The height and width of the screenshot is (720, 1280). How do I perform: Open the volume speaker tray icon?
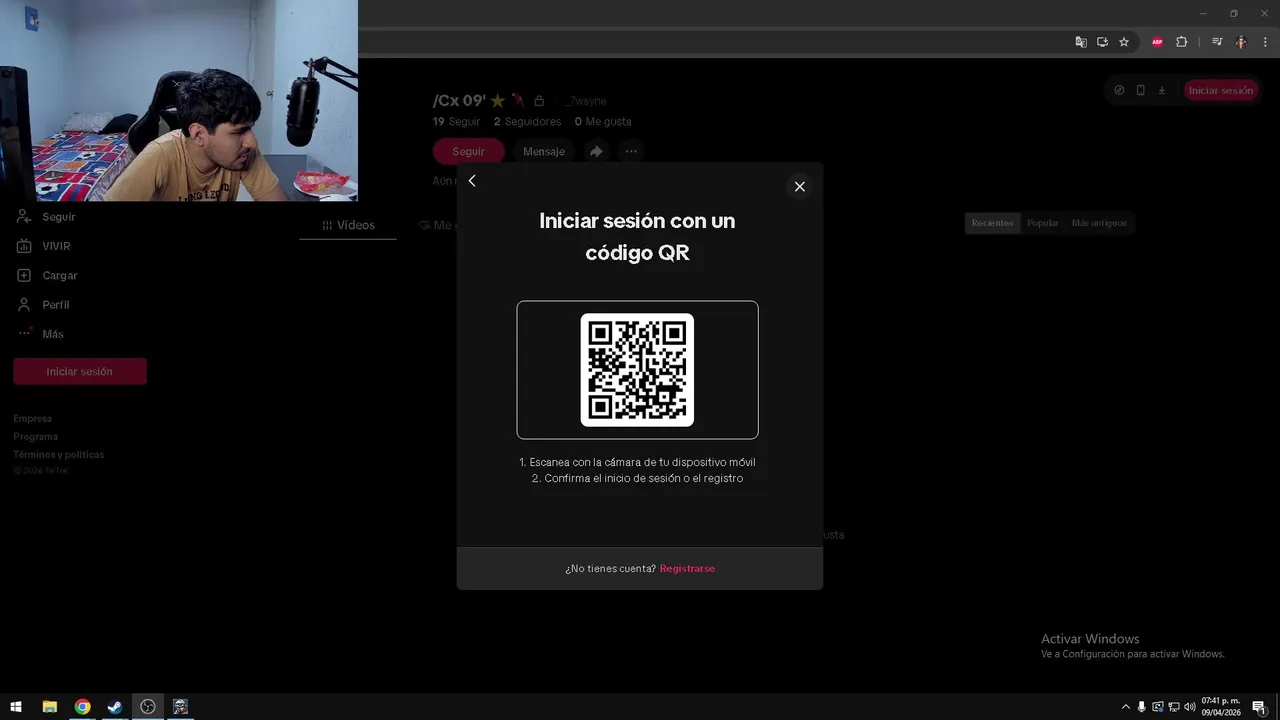(x=1190, y=707)
